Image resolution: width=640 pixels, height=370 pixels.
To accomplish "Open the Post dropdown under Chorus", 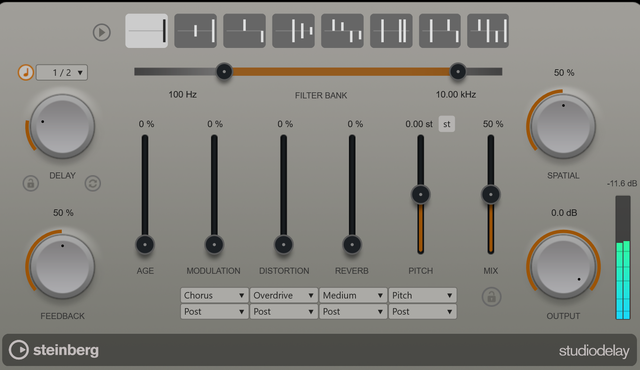I will click(x=214, y=312).
